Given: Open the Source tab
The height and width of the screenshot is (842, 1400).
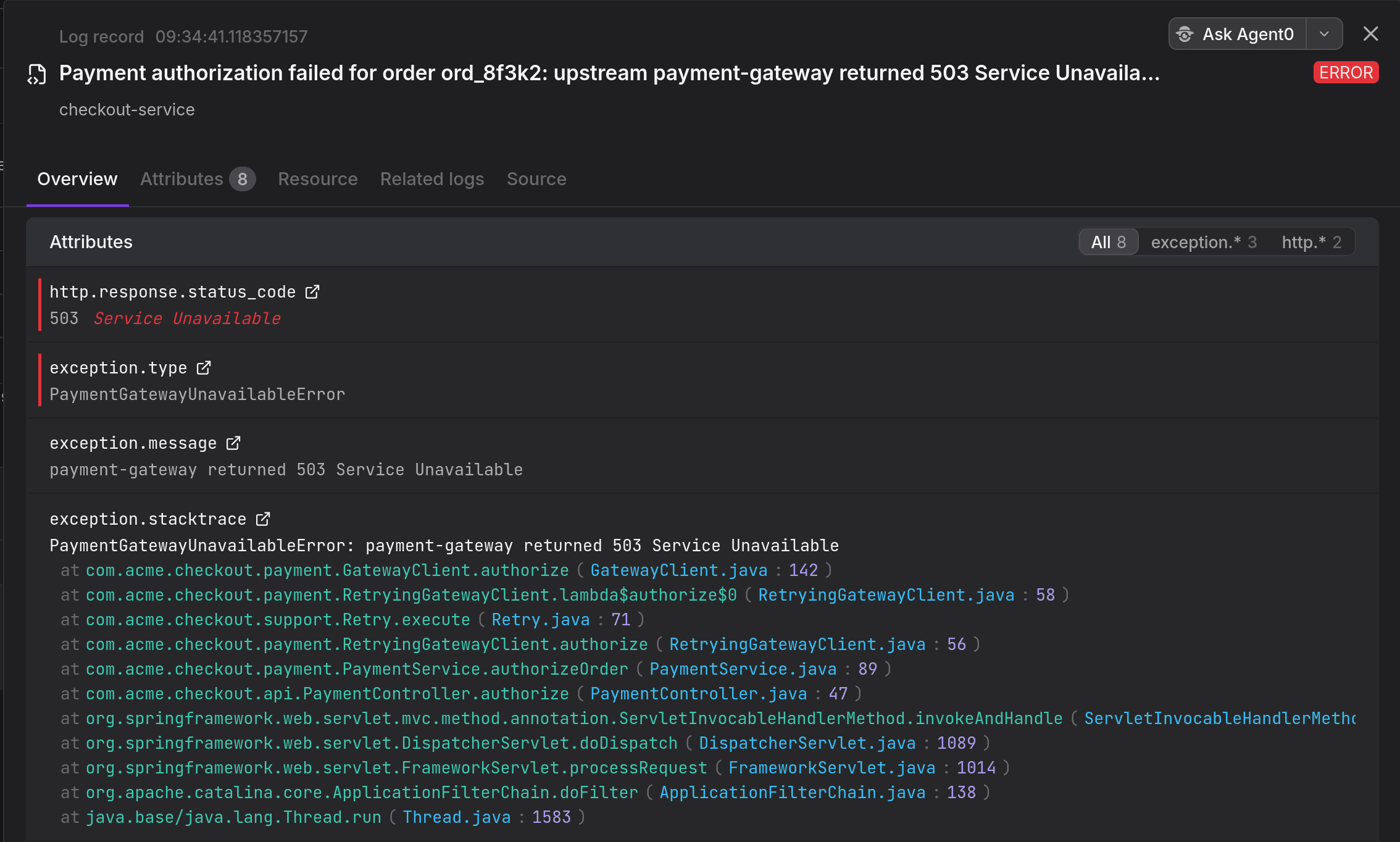Looking at the screenshot, I should [536, 179].
